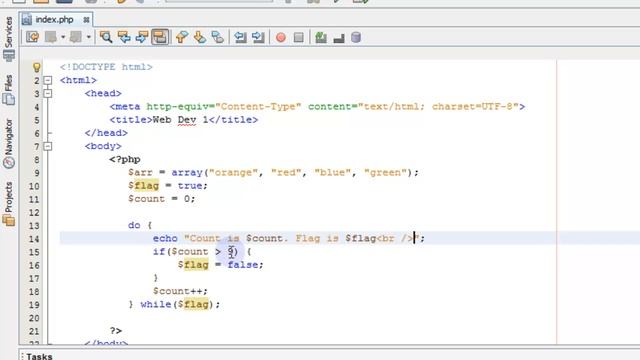
Task: Shift line right toolbar icon
Action: [x=258, y=37]
